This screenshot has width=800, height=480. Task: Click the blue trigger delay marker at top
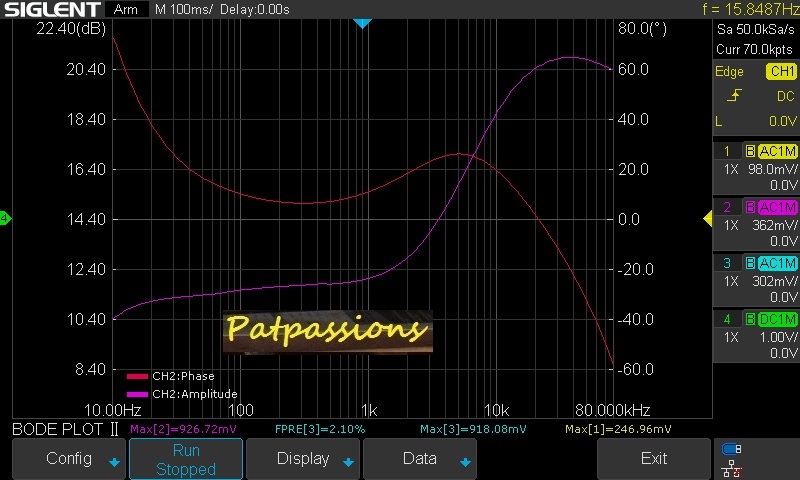click(363, 23)
